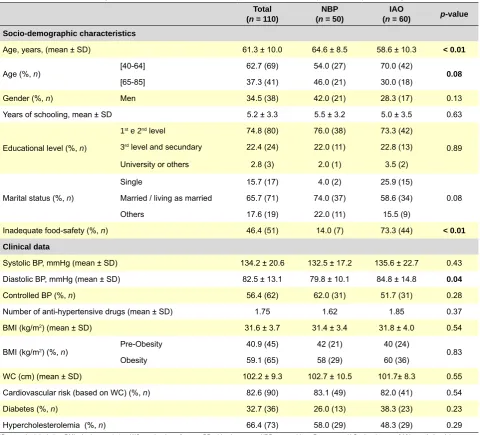Click the value '134.2 ± 20.6'

coord(262,263)
